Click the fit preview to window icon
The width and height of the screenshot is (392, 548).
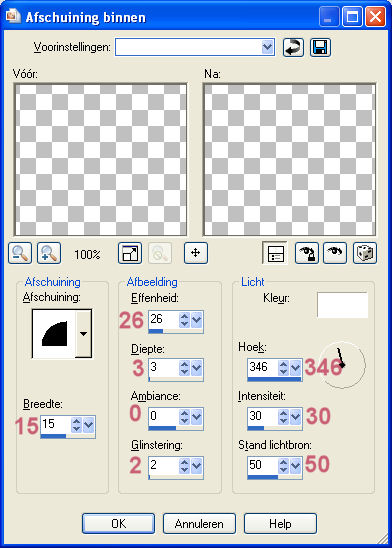[x=130, y=253]
